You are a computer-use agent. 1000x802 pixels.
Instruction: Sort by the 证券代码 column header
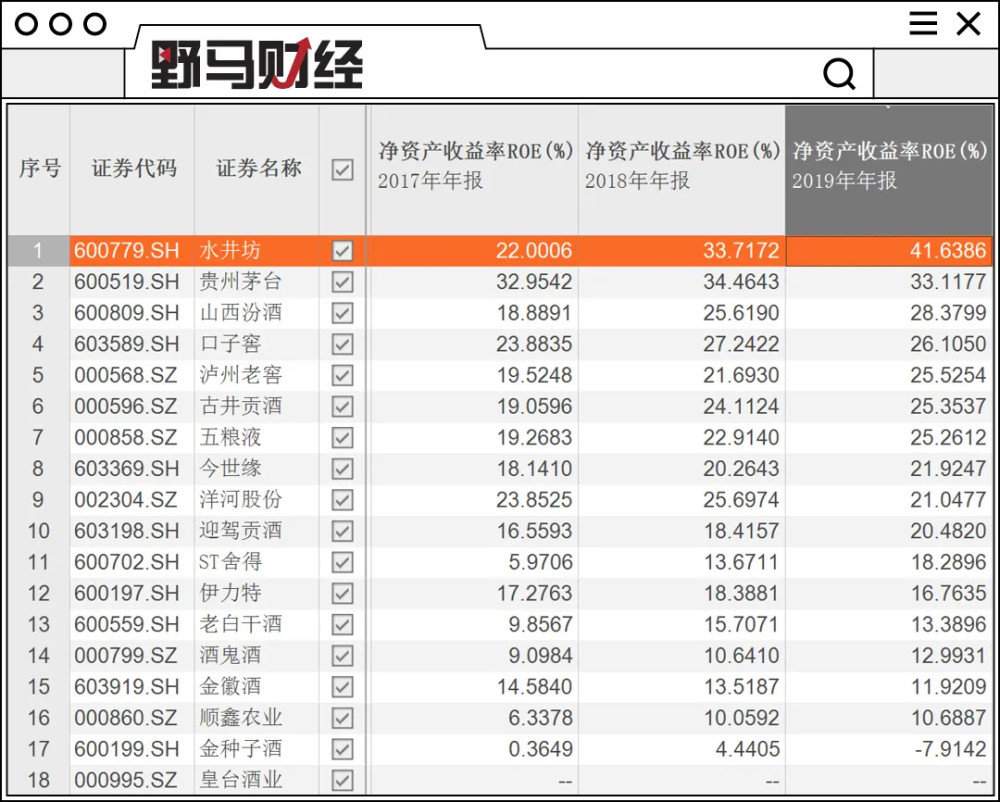(133, 169)
